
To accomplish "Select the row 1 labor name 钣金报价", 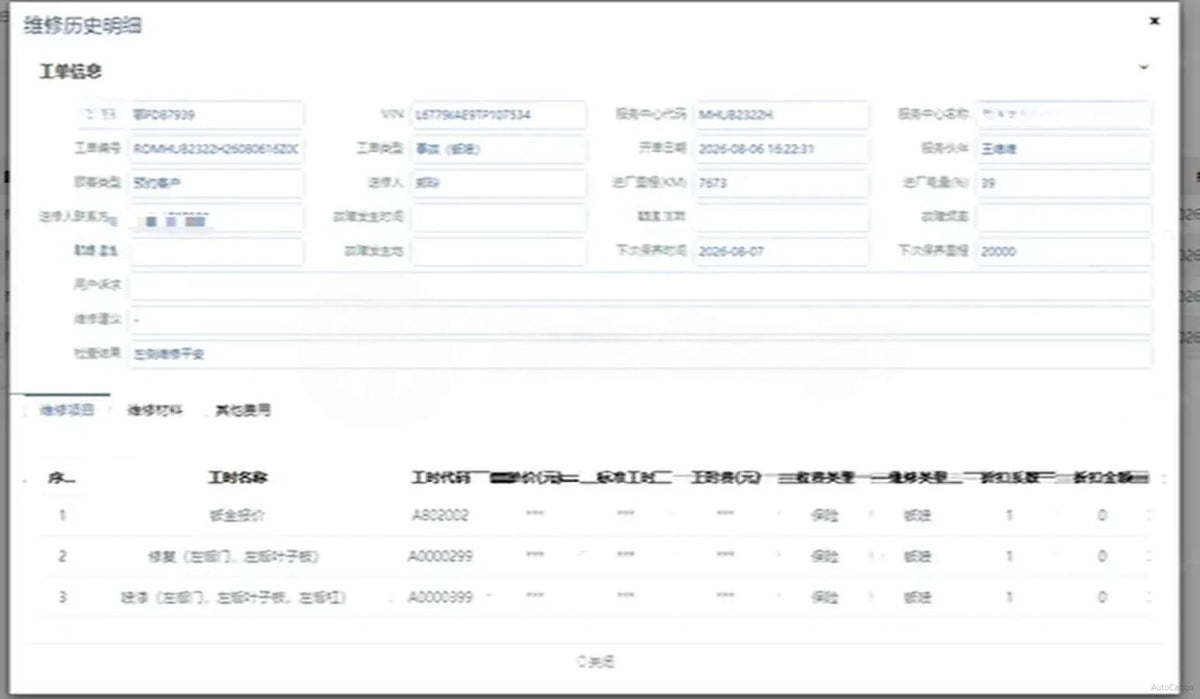I will [x=236, y=516].
